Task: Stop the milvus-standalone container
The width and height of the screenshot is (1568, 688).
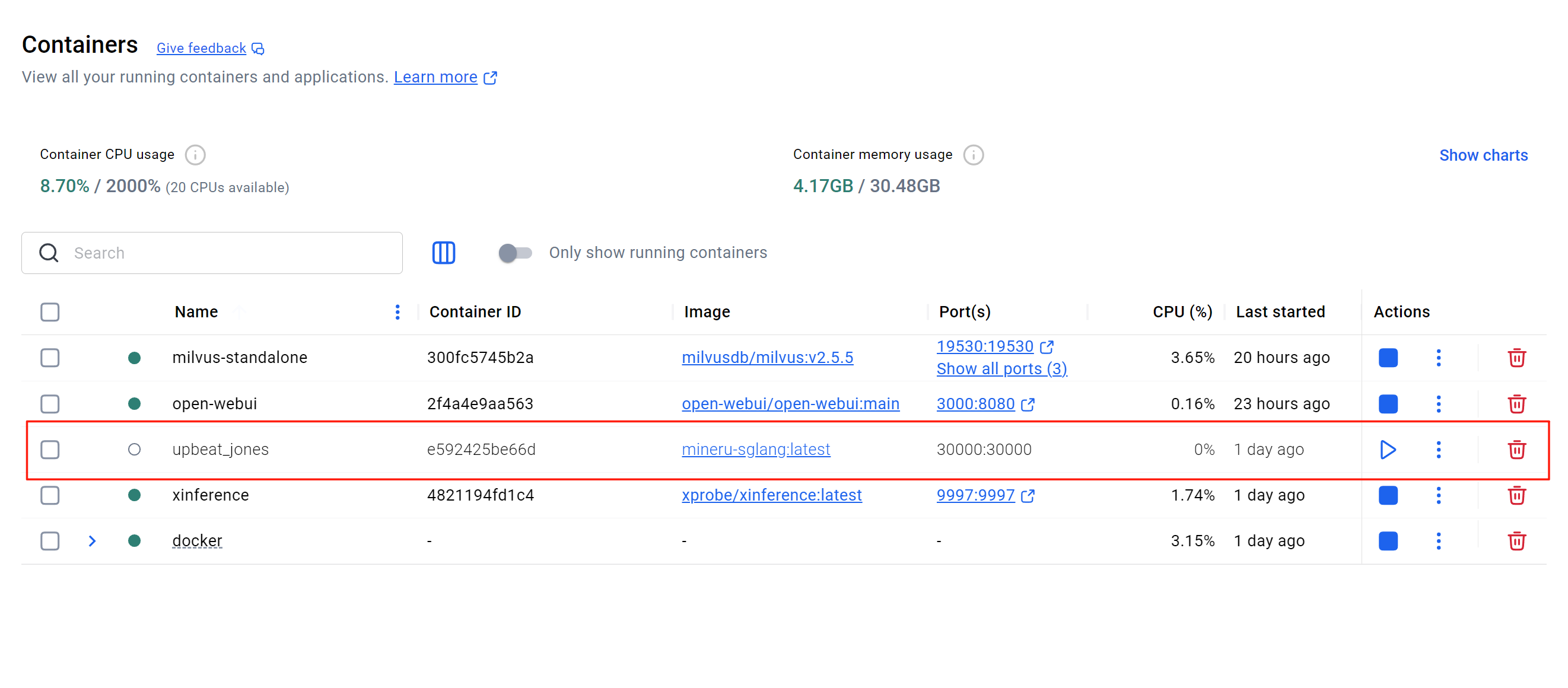Action: point(1388,358)
